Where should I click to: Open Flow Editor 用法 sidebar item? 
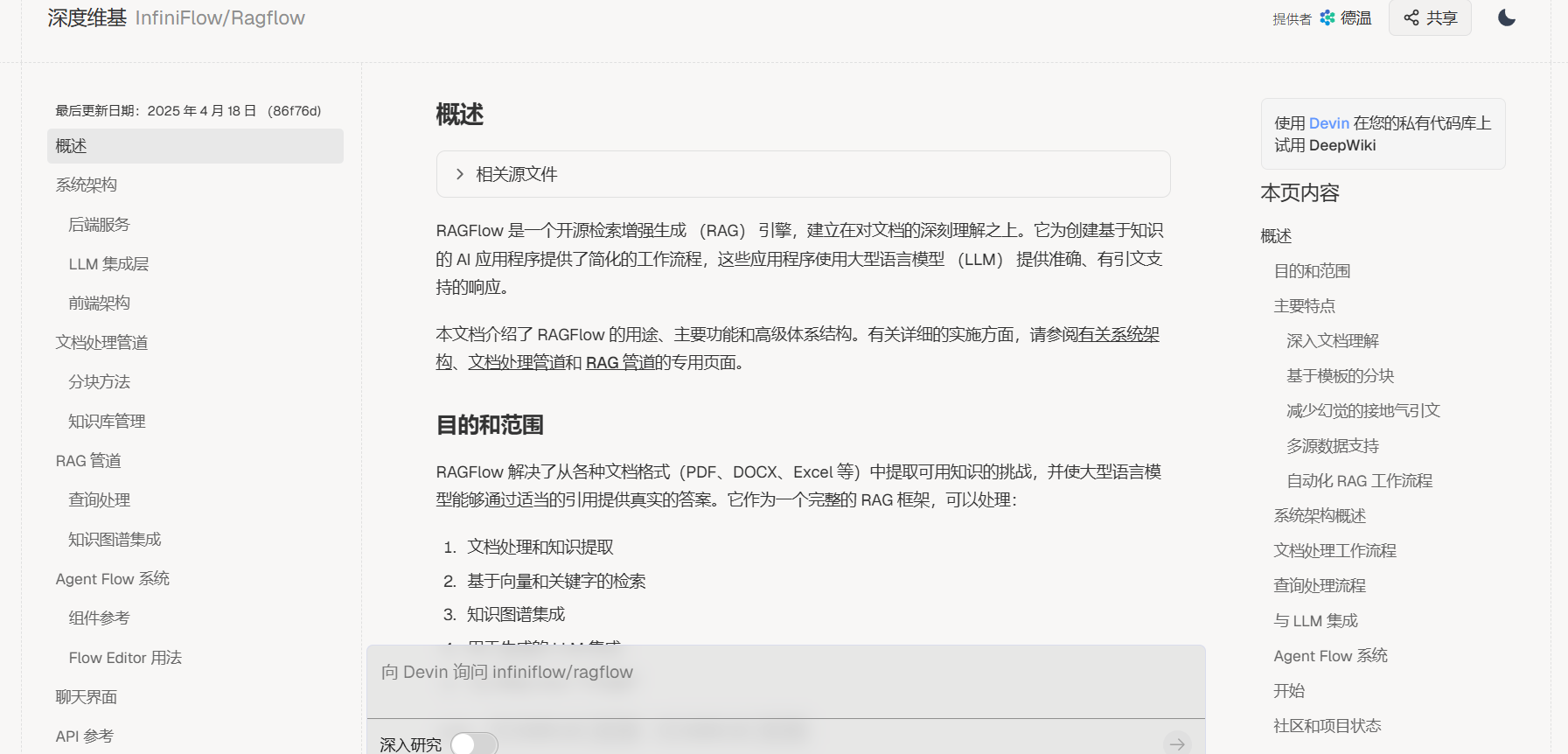[x=125, y=657]
